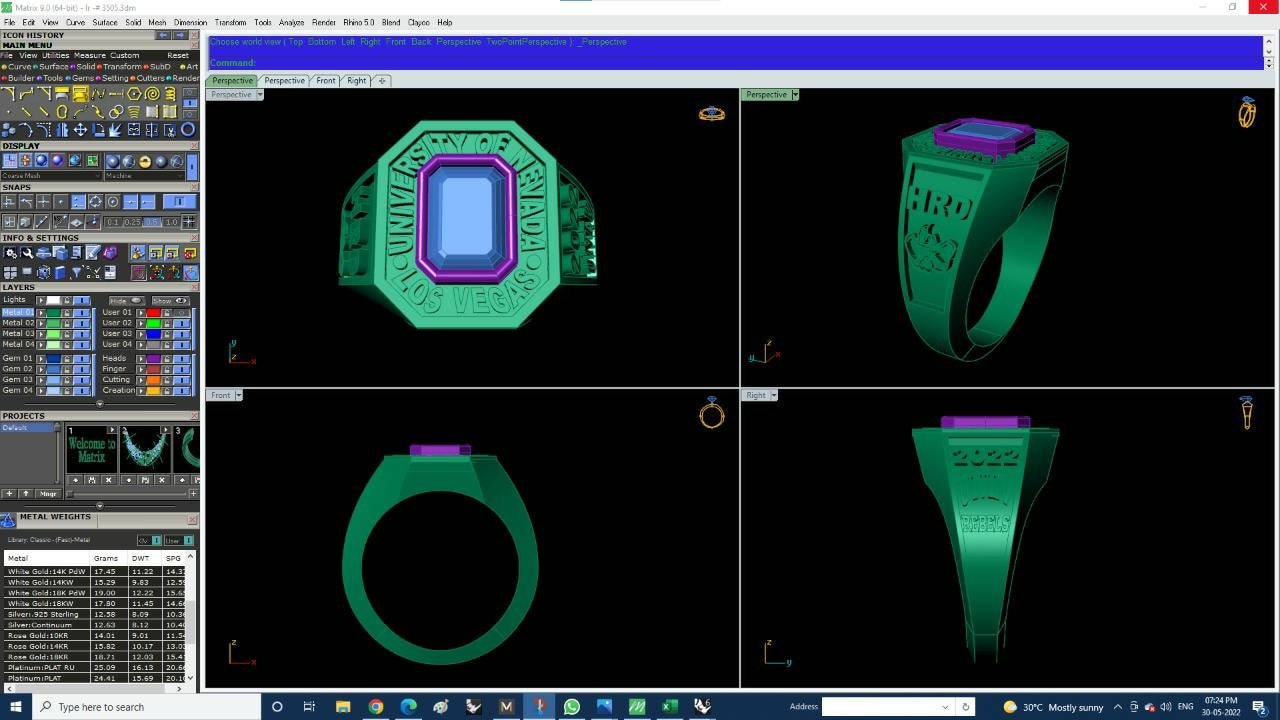This screenshot has width=1280, height=720.
Task: Click the ring icon in the Front viewport
Action: coord(712,413)
